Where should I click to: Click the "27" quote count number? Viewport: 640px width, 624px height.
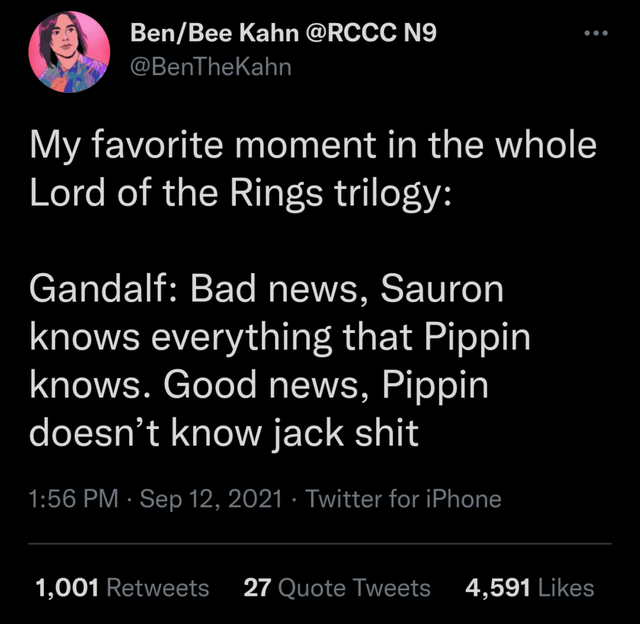(x=257, y=588)
